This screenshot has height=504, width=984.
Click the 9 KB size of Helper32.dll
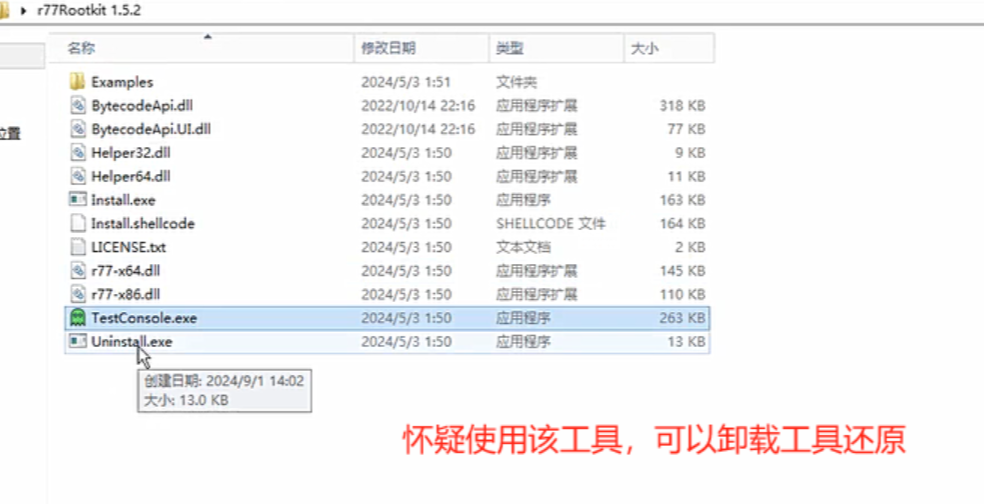tap(691, 153)
